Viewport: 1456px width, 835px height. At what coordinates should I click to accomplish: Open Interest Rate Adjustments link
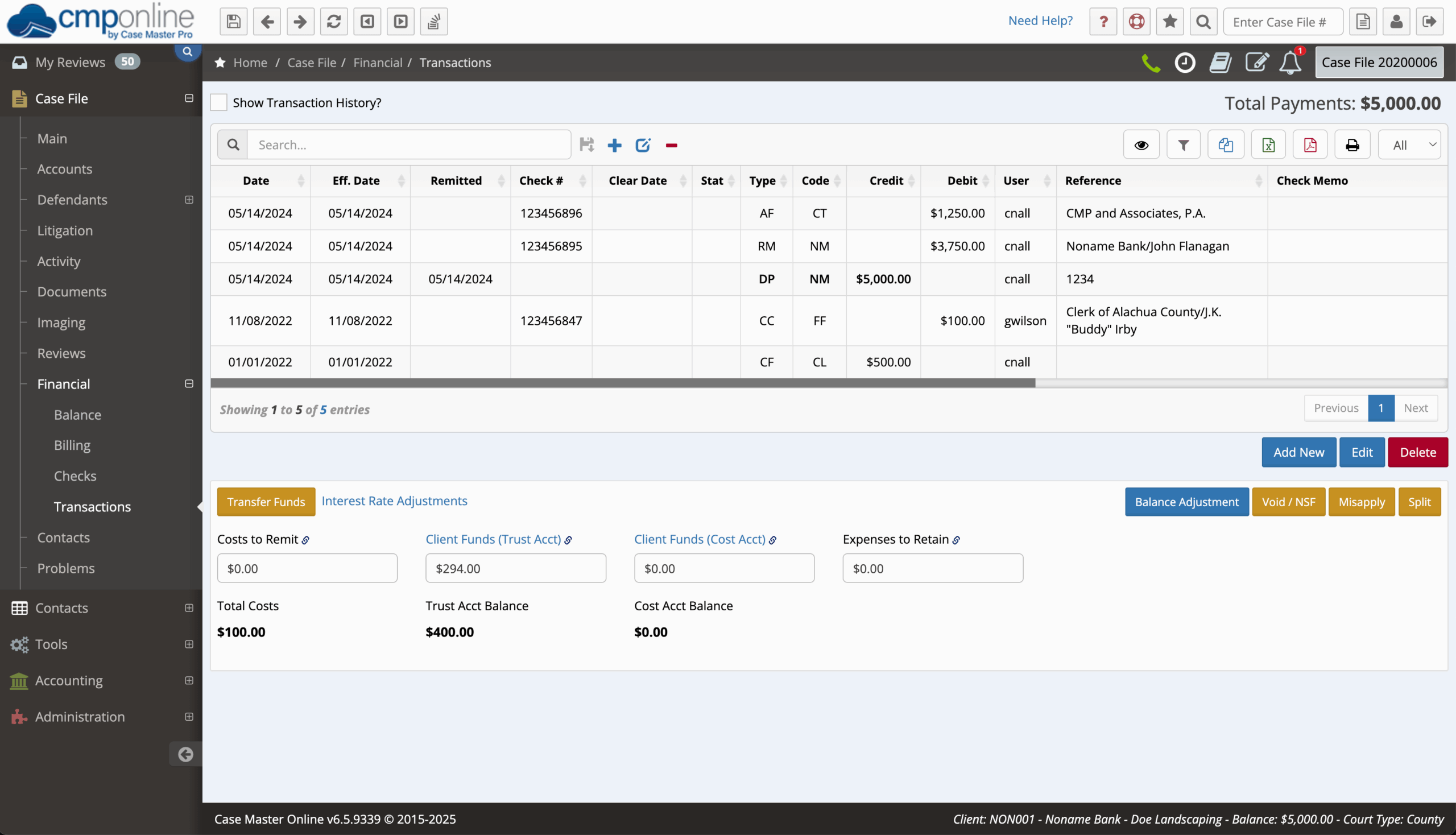click(x=394, y=501)
